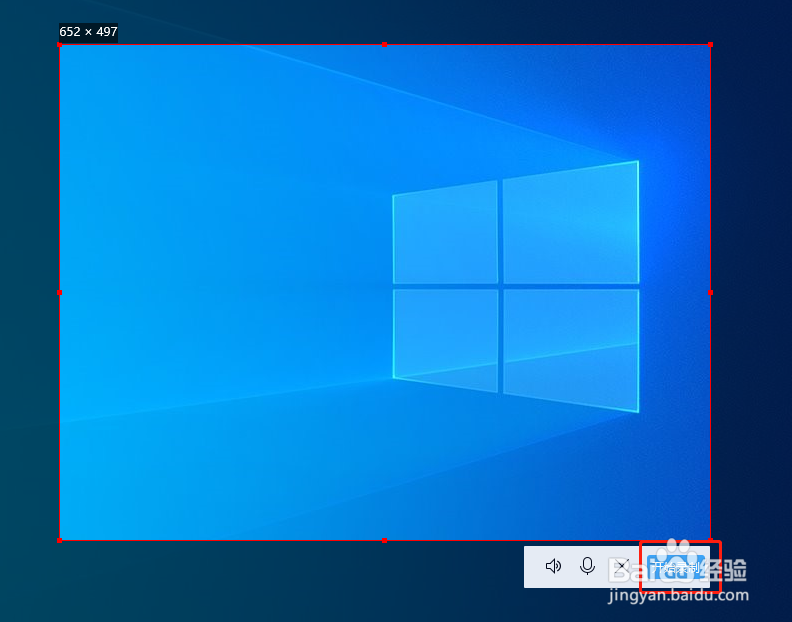Image resolution: width=792 pixels, height=622 pixels.
Task: Click the top-middle selection handle
Action: click(384, 45)
